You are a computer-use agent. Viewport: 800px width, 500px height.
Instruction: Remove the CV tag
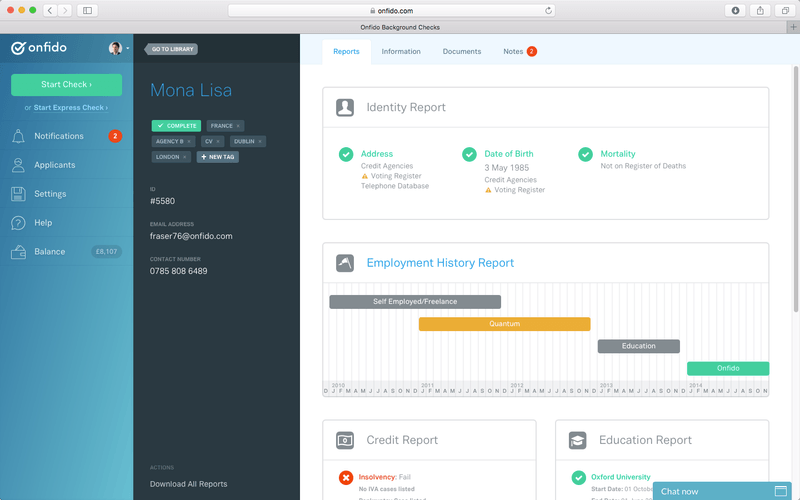pos(218,141)
